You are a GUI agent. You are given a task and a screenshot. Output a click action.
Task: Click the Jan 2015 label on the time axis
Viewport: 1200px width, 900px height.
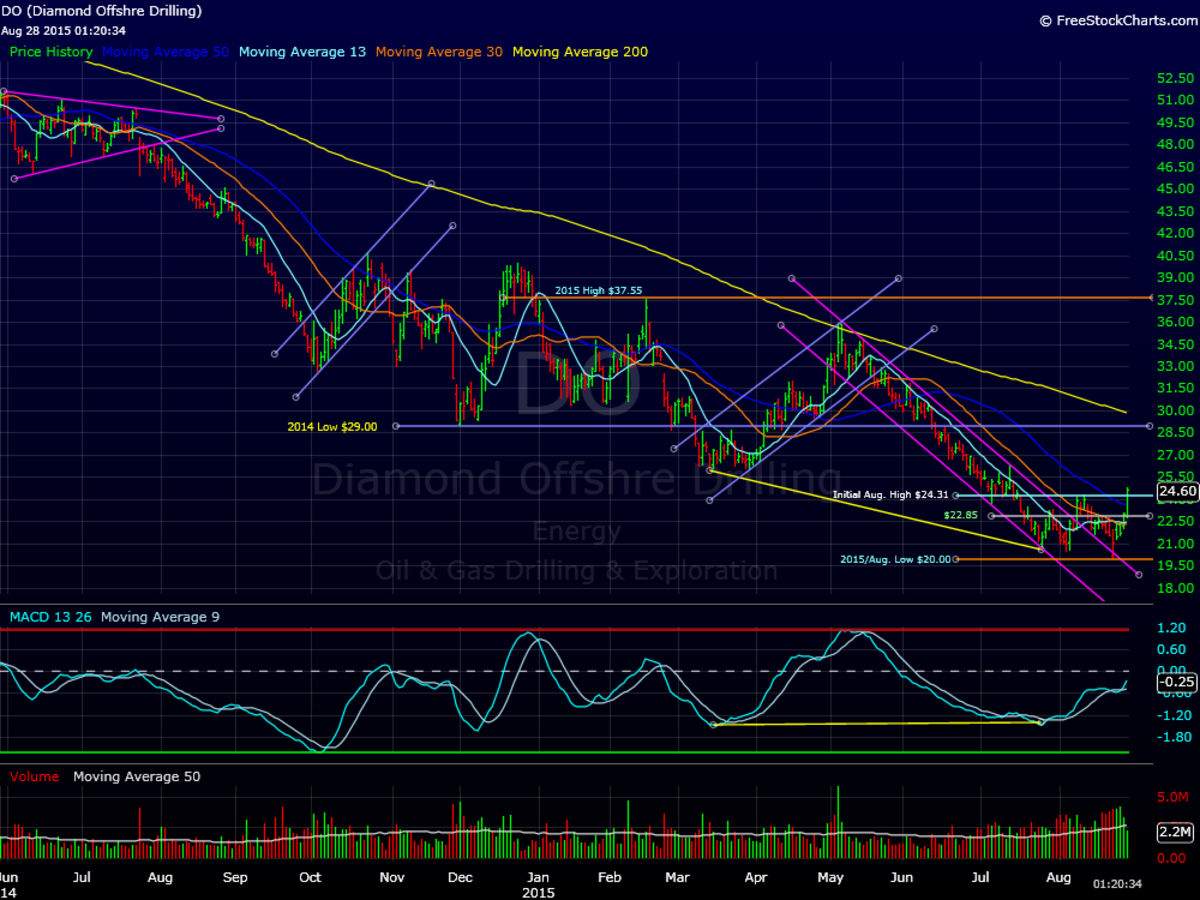pyautogui.click(x=540, y=884)
